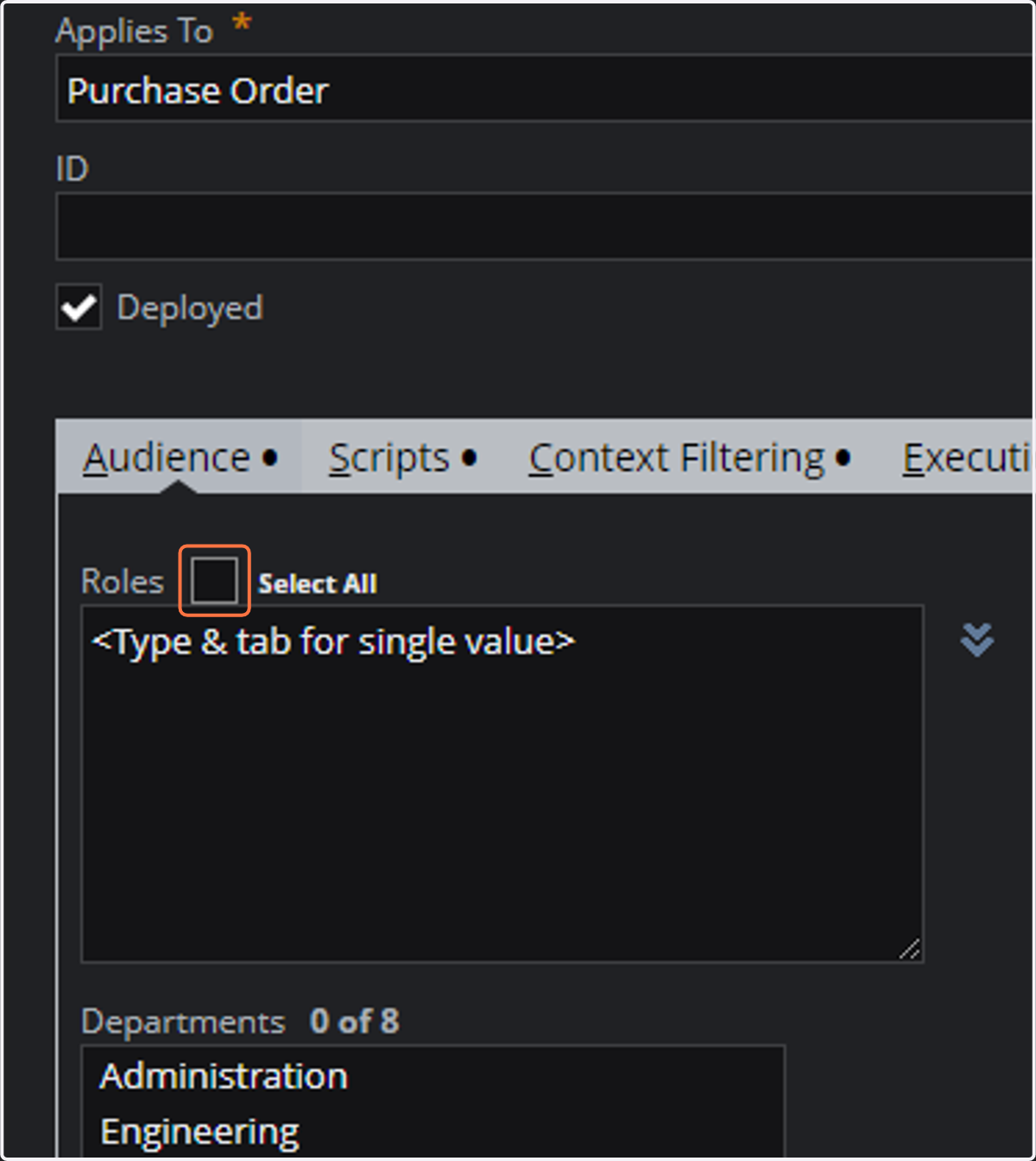This screenshot has height=1161, width=1036.
Task: Click the Select All label
Action: (318, 584)
